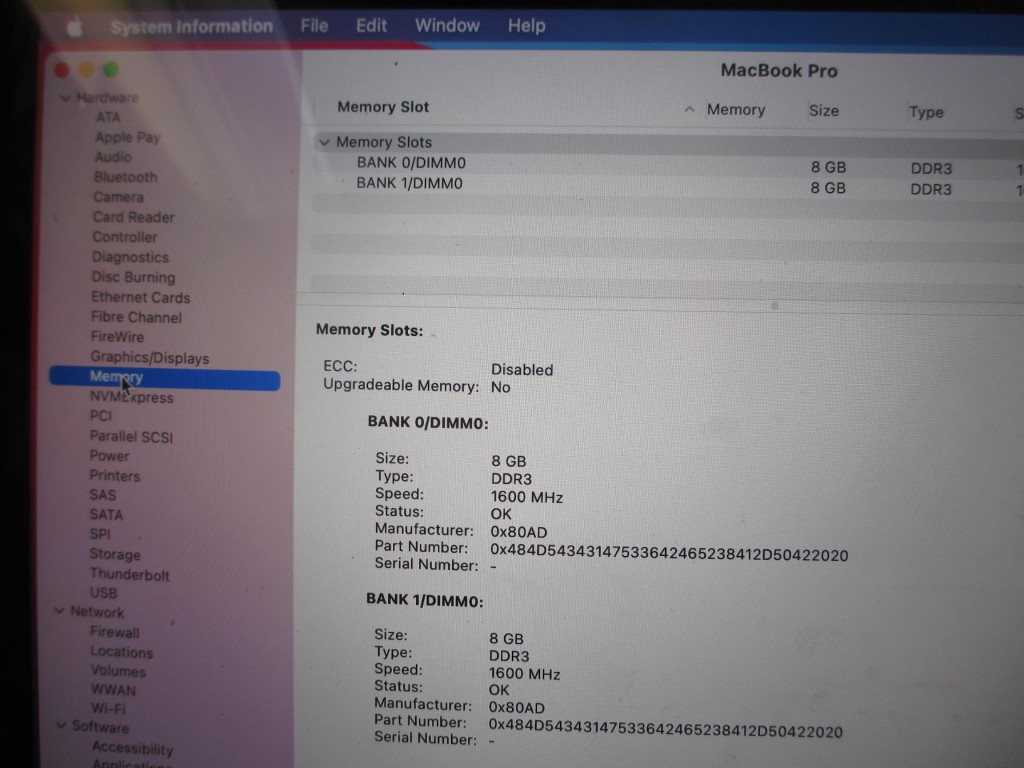1024x768 pixels.
Task: Select Card Reader in the sidebar
Action: pos(133,217)
